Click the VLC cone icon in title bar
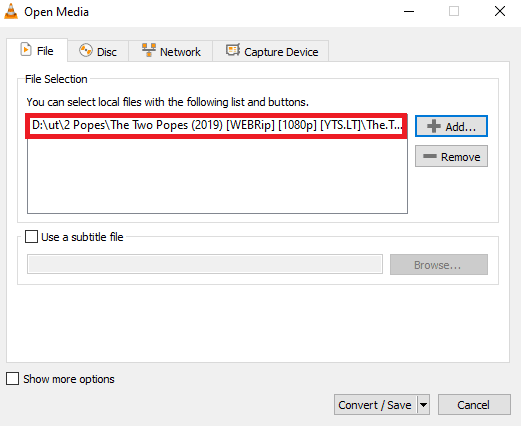This screenshot has height=426, width=521. click(11, 11)
